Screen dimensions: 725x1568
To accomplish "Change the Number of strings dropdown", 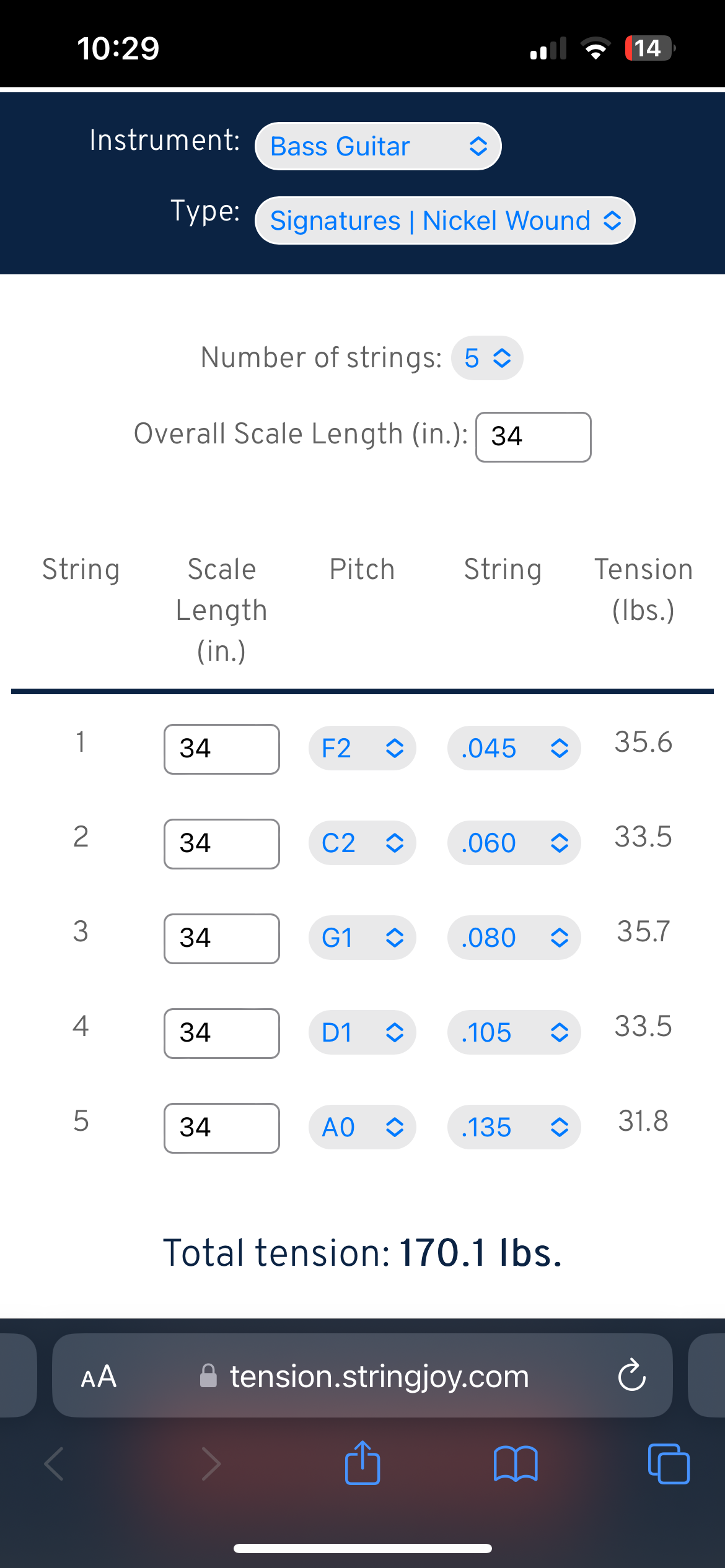I will point(487,358).
